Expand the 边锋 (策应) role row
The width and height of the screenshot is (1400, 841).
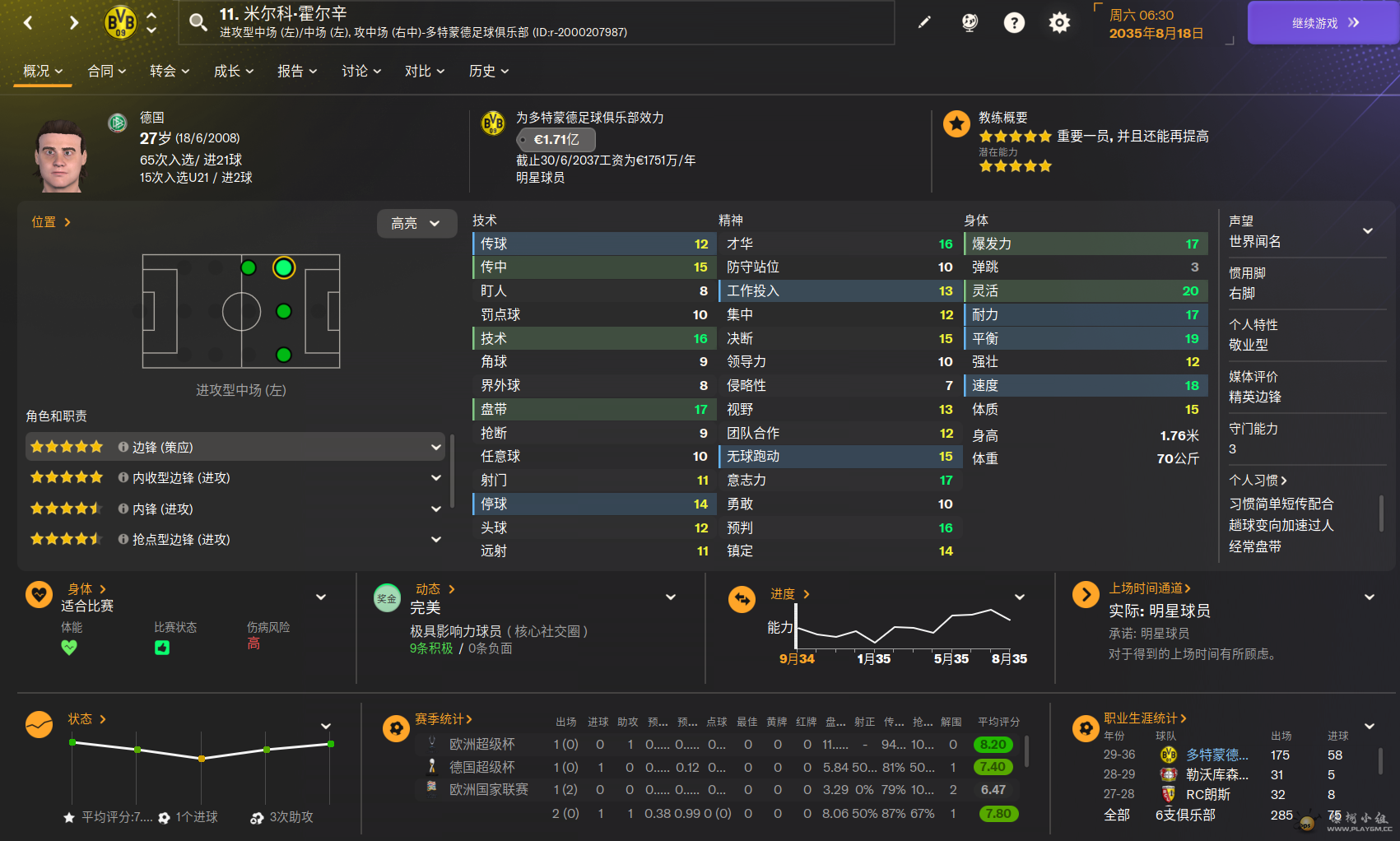coord(435,447)
